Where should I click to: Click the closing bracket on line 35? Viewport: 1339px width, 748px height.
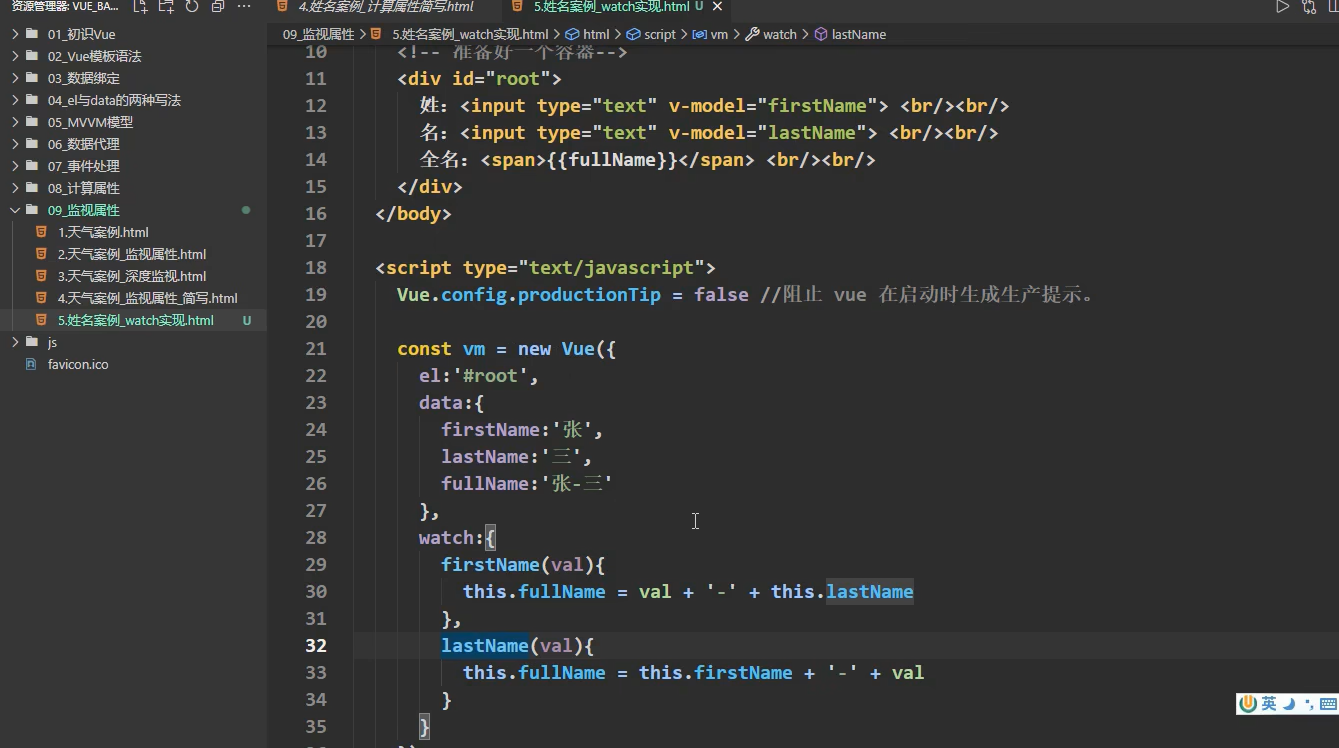click(x=424, y=726)
